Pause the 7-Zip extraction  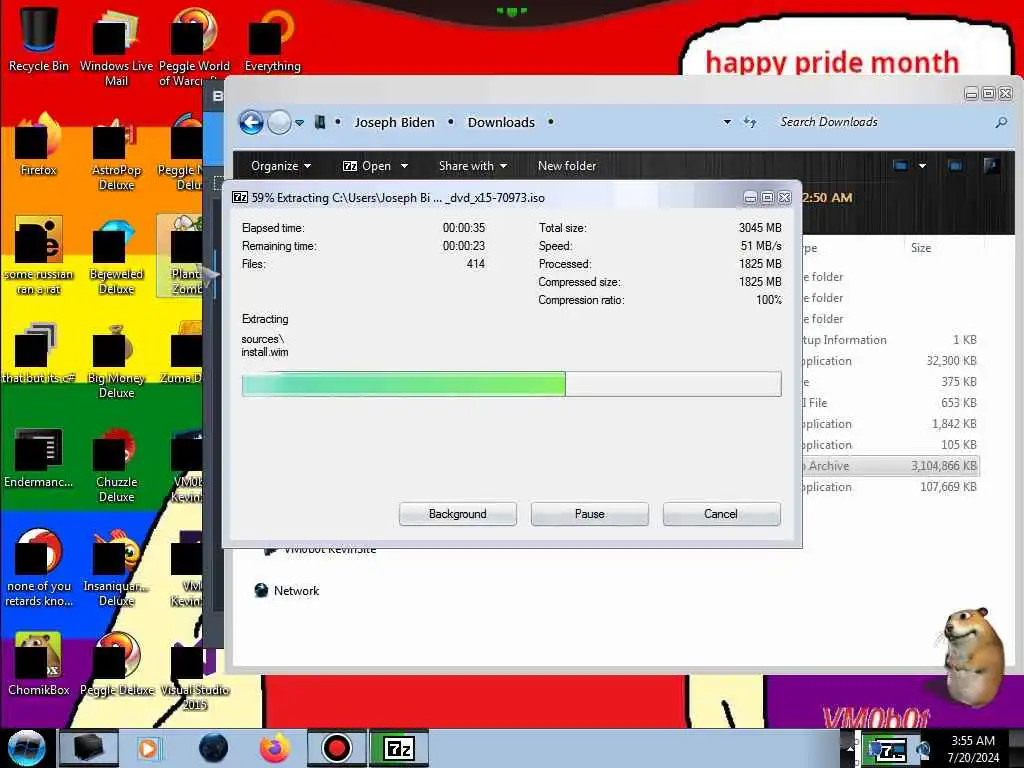point(590,514)
